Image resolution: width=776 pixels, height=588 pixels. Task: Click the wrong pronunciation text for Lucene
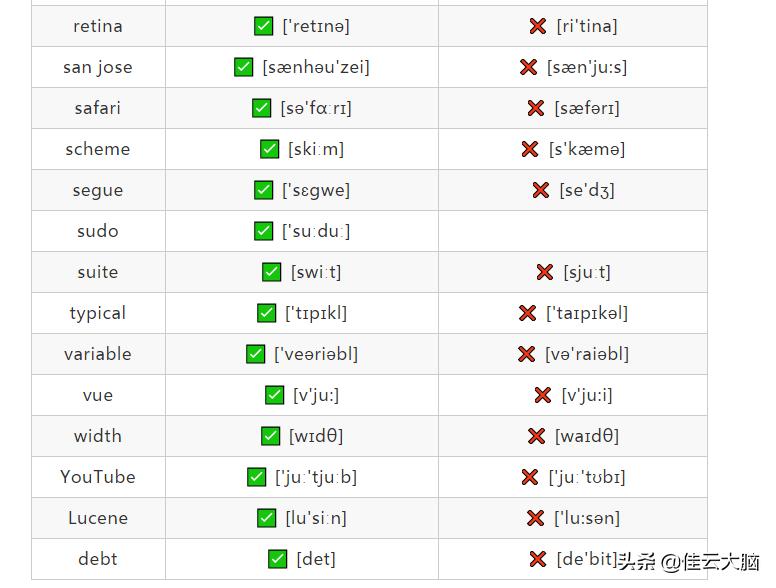click(x=587, y=518)
